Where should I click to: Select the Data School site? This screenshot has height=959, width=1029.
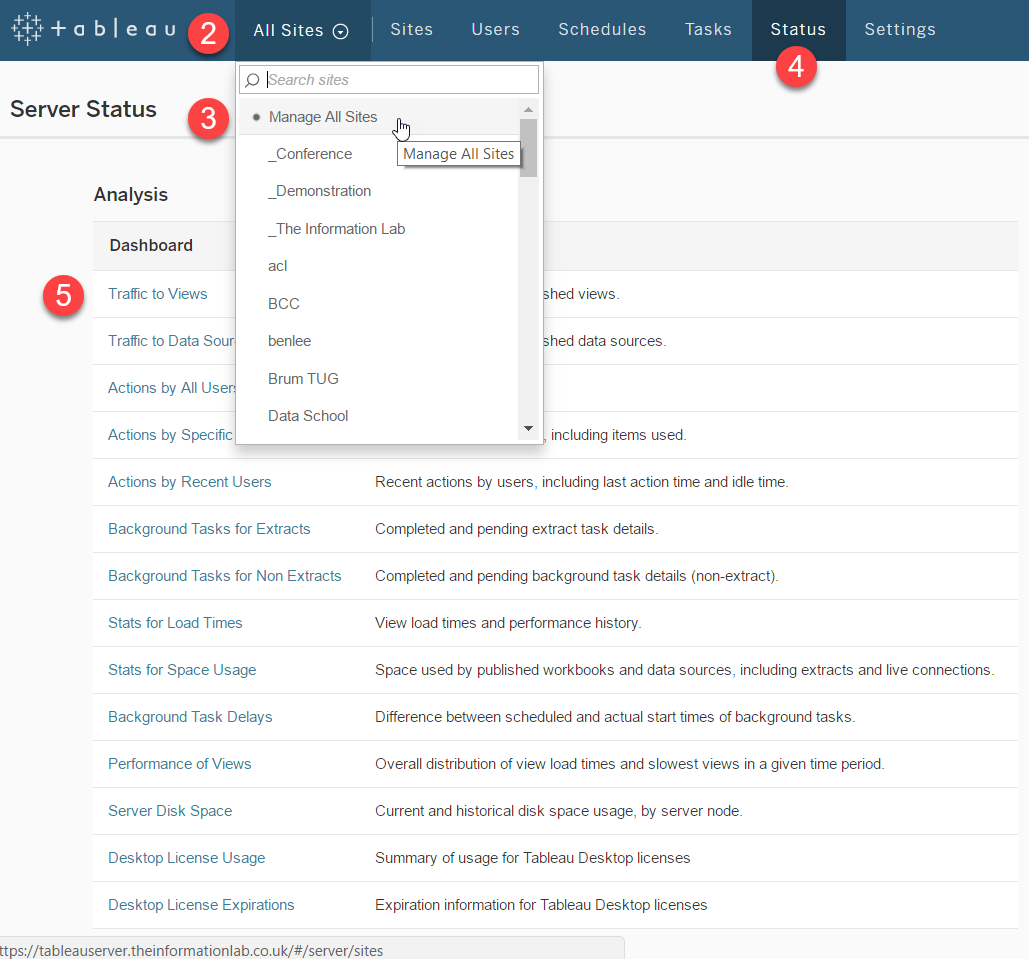click(307, 416)
